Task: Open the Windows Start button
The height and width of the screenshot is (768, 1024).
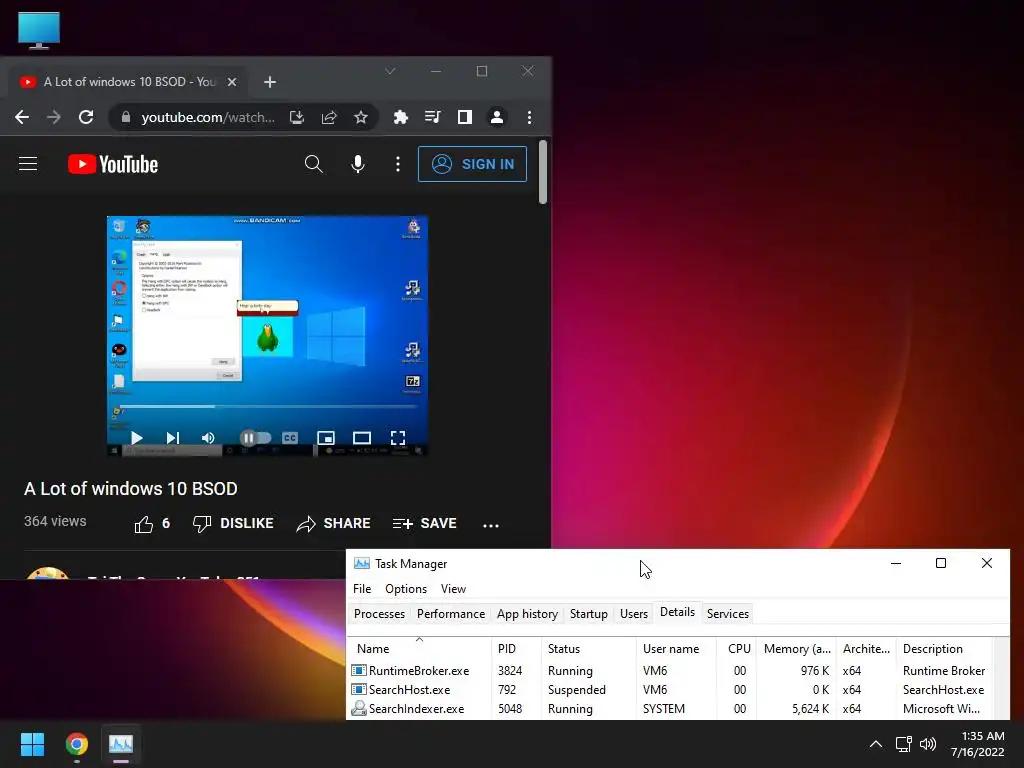Action: (x=32, y=744)
